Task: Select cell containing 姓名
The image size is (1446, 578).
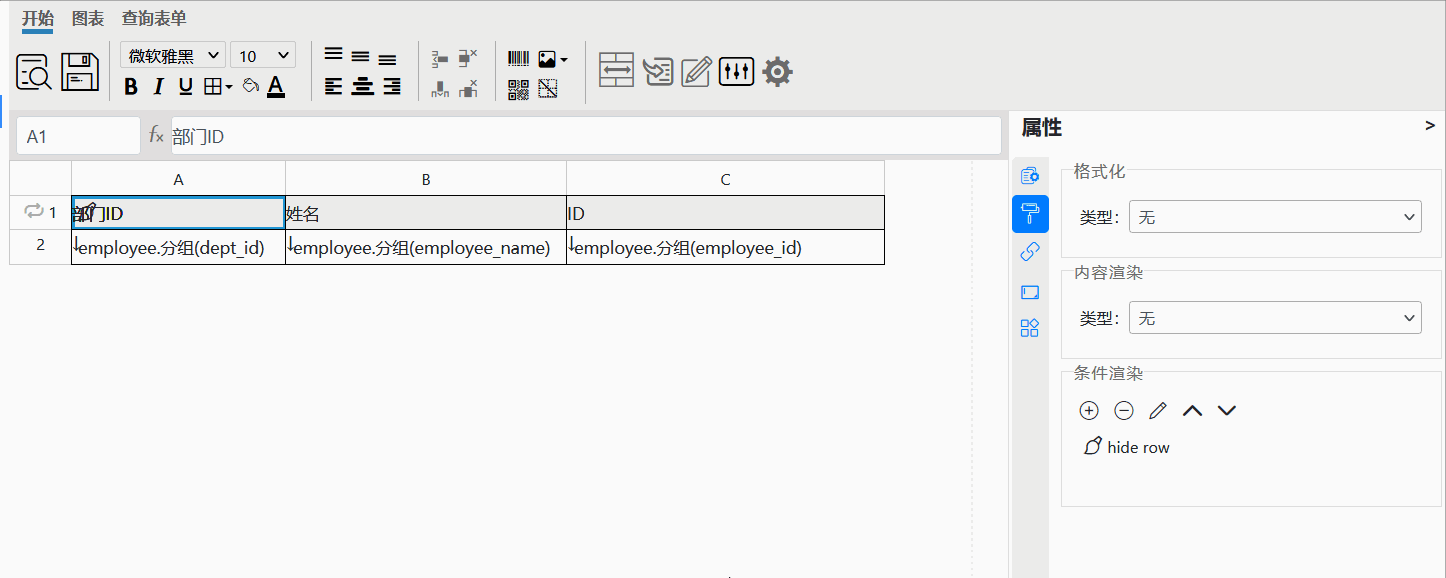Action: [x=426, y=213]
